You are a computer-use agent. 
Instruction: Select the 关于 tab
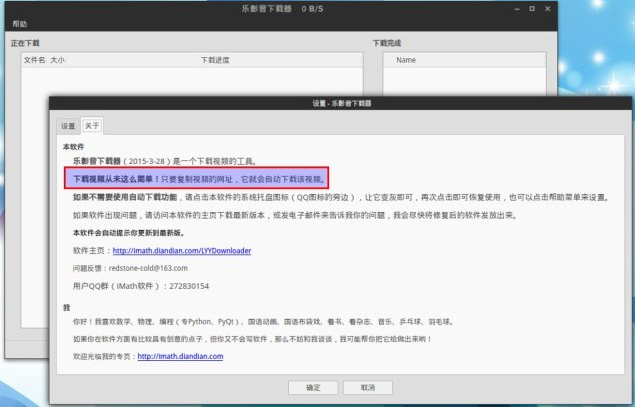(x=92, y=126)
